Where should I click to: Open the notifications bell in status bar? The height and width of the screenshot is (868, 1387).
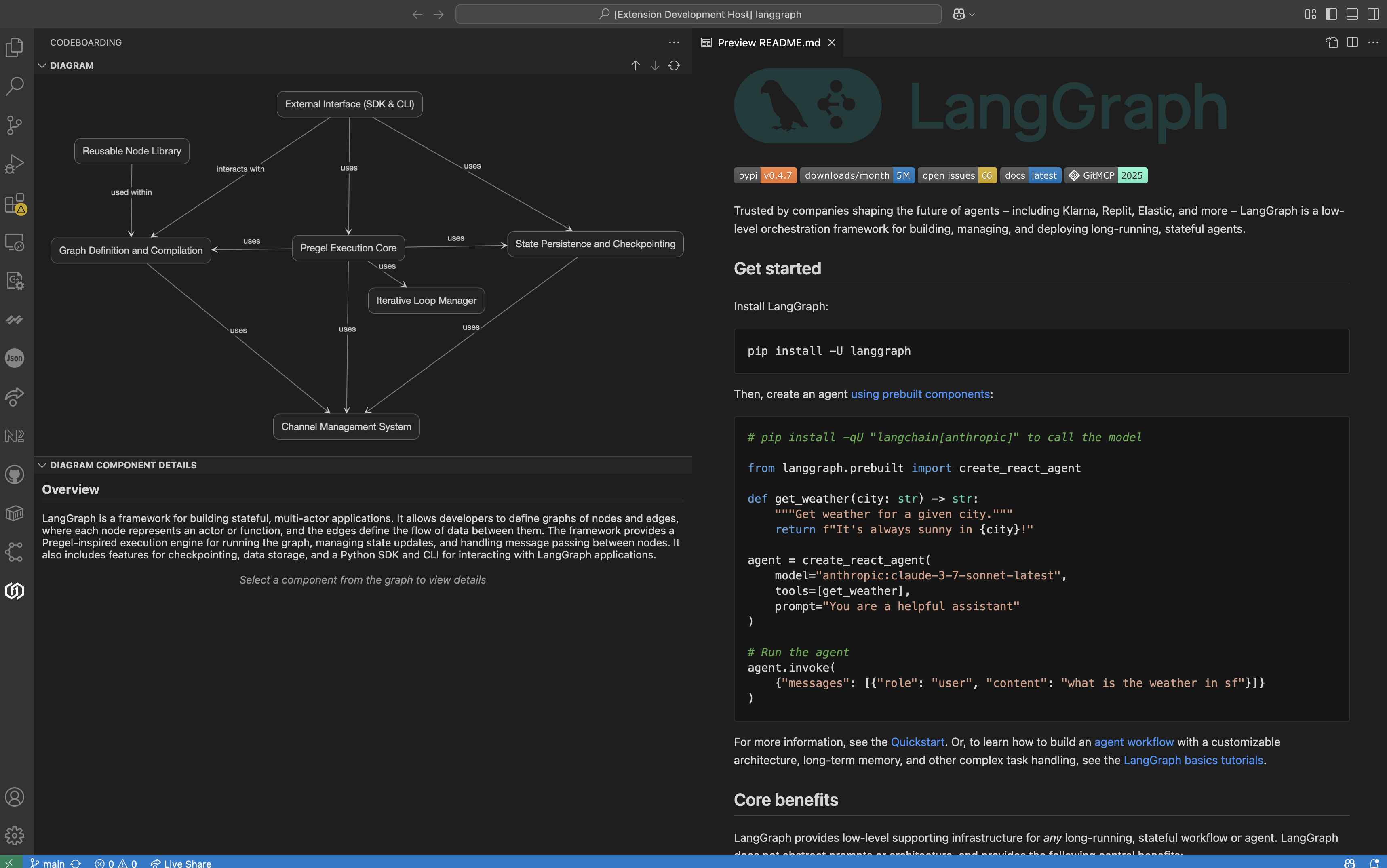1374,863
